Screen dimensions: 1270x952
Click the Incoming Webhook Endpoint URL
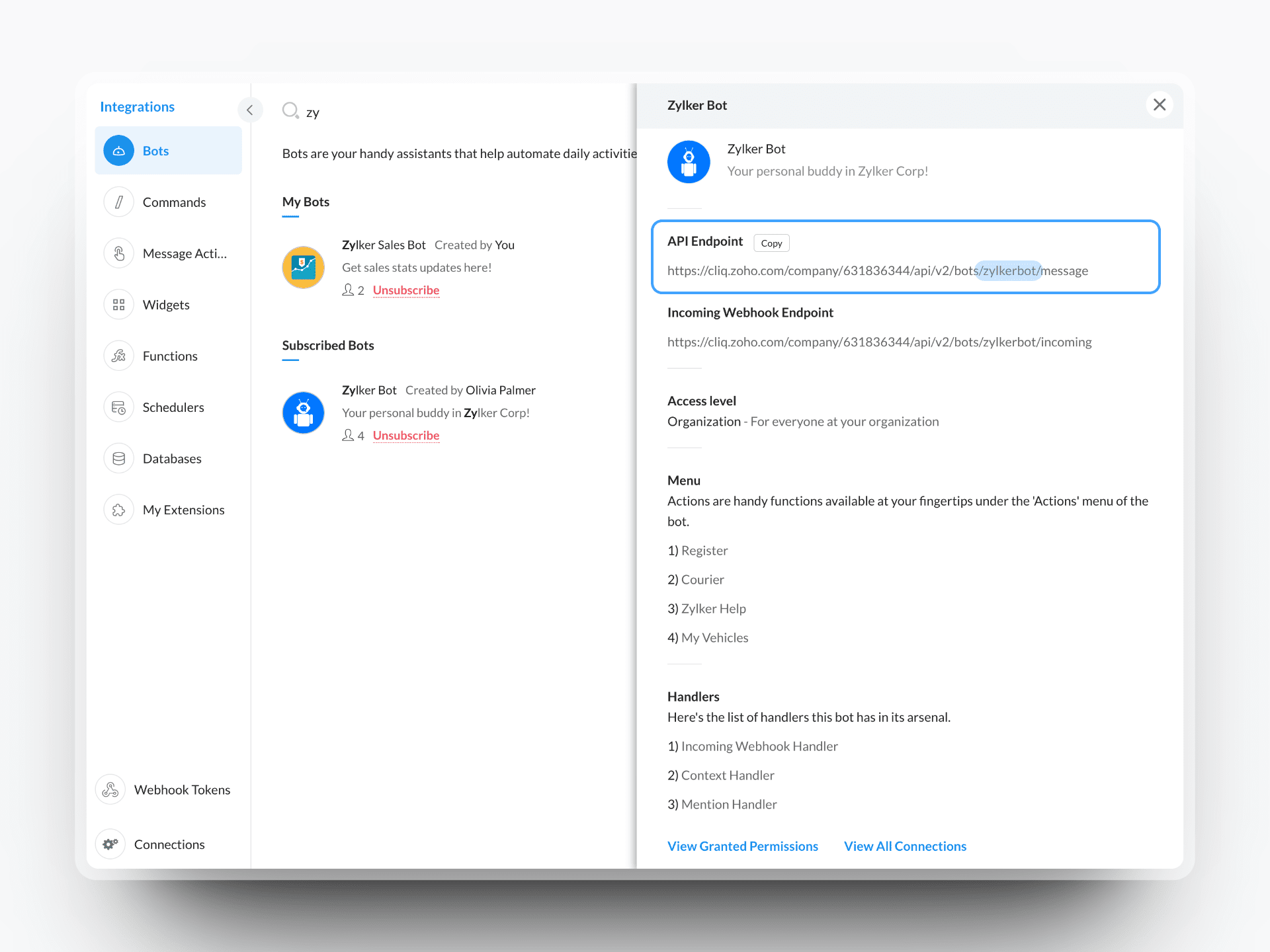point(879,342)
